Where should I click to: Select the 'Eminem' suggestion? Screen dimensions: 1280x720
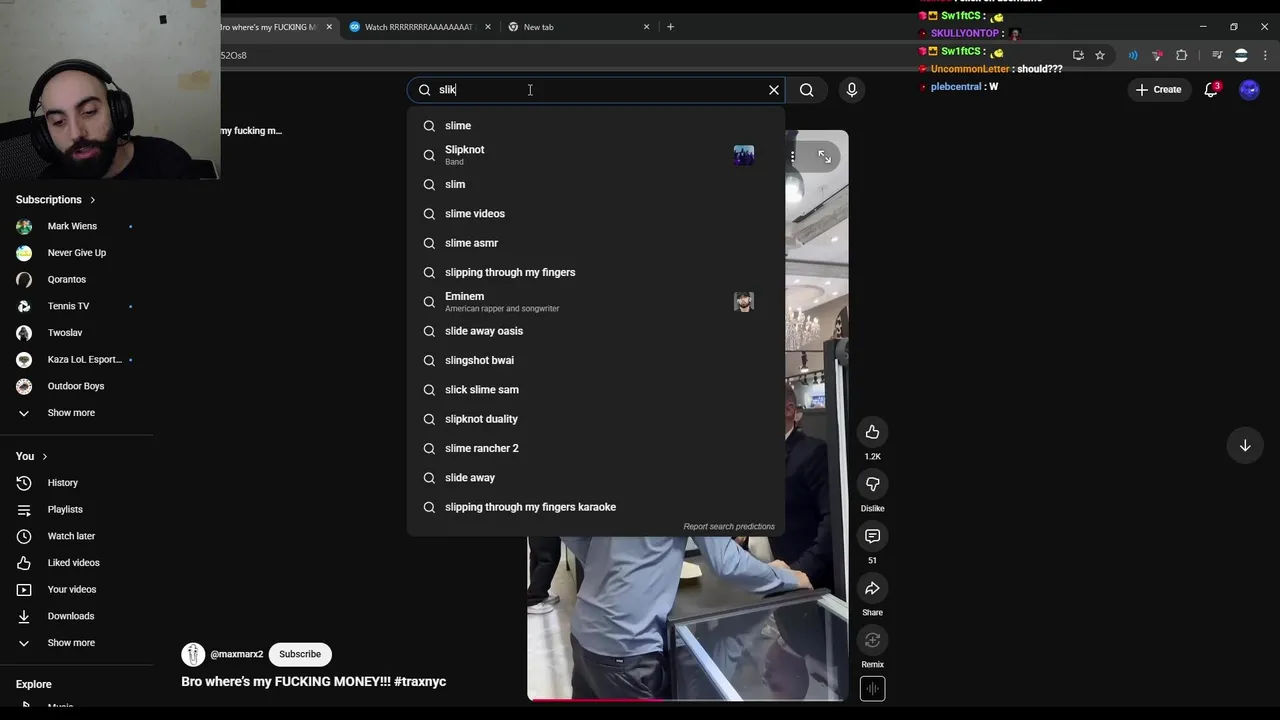click(x=595, y=302)
